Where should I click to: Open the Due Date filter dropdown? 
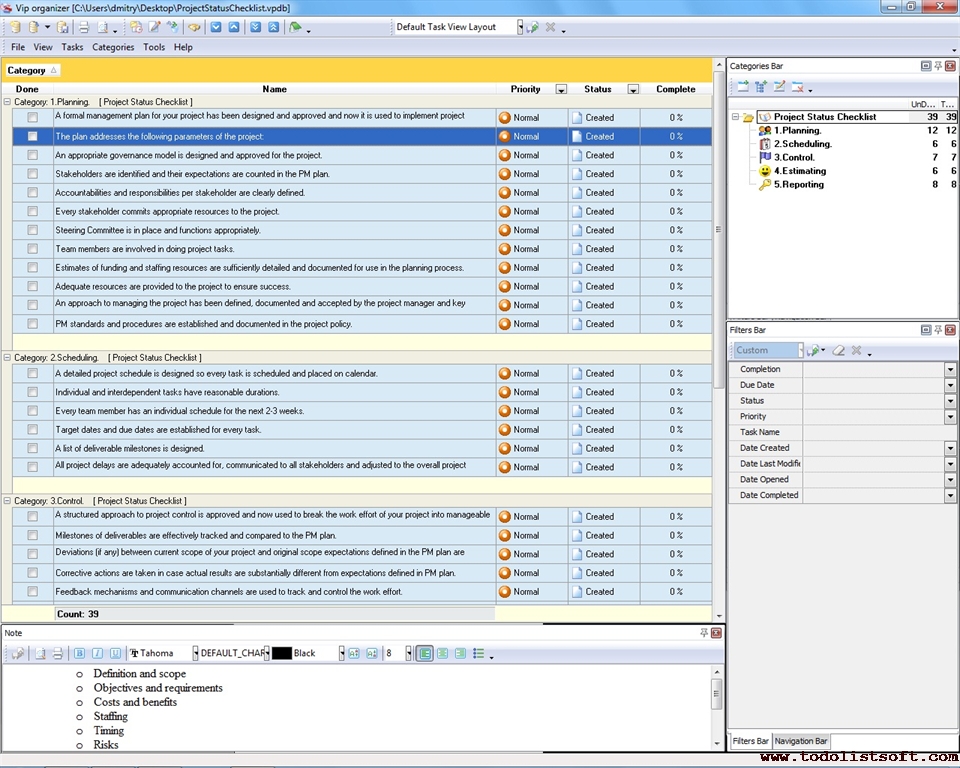pos(949,385)
